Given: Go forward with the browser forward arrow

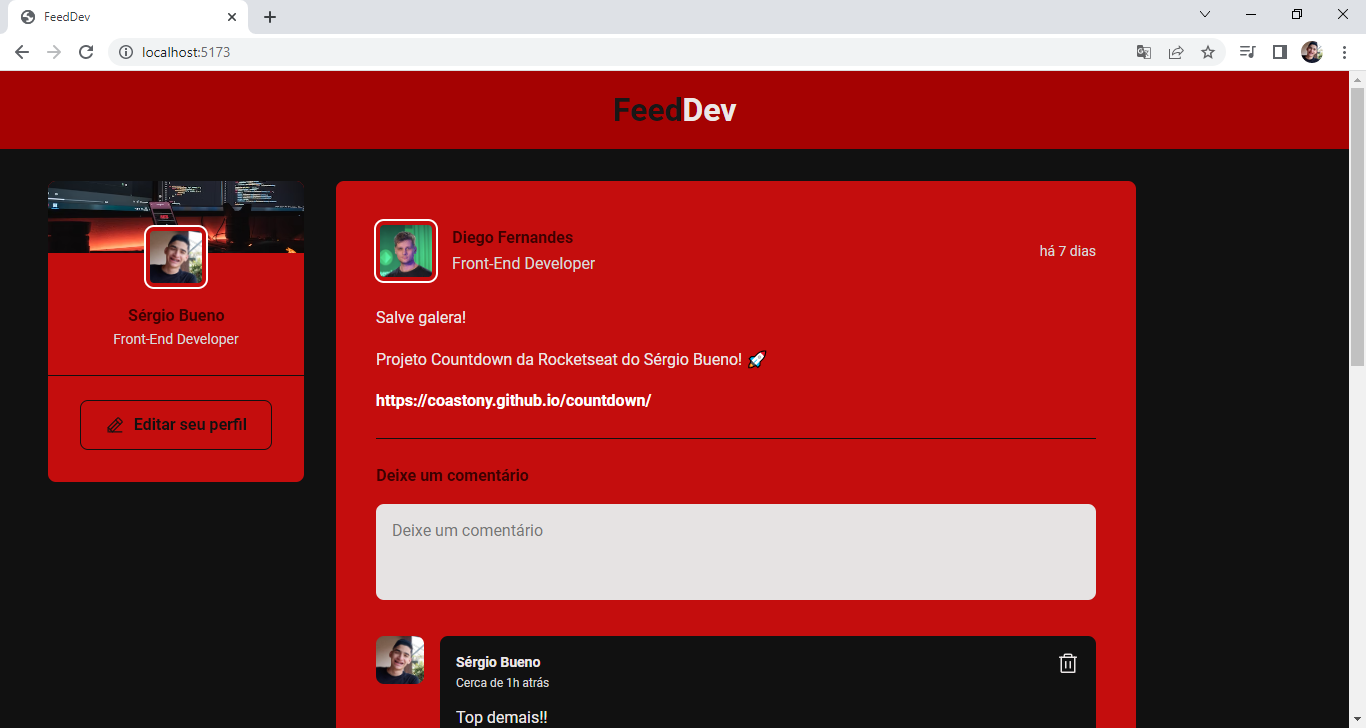Looking at the screenshot, I should click(54, 52).
